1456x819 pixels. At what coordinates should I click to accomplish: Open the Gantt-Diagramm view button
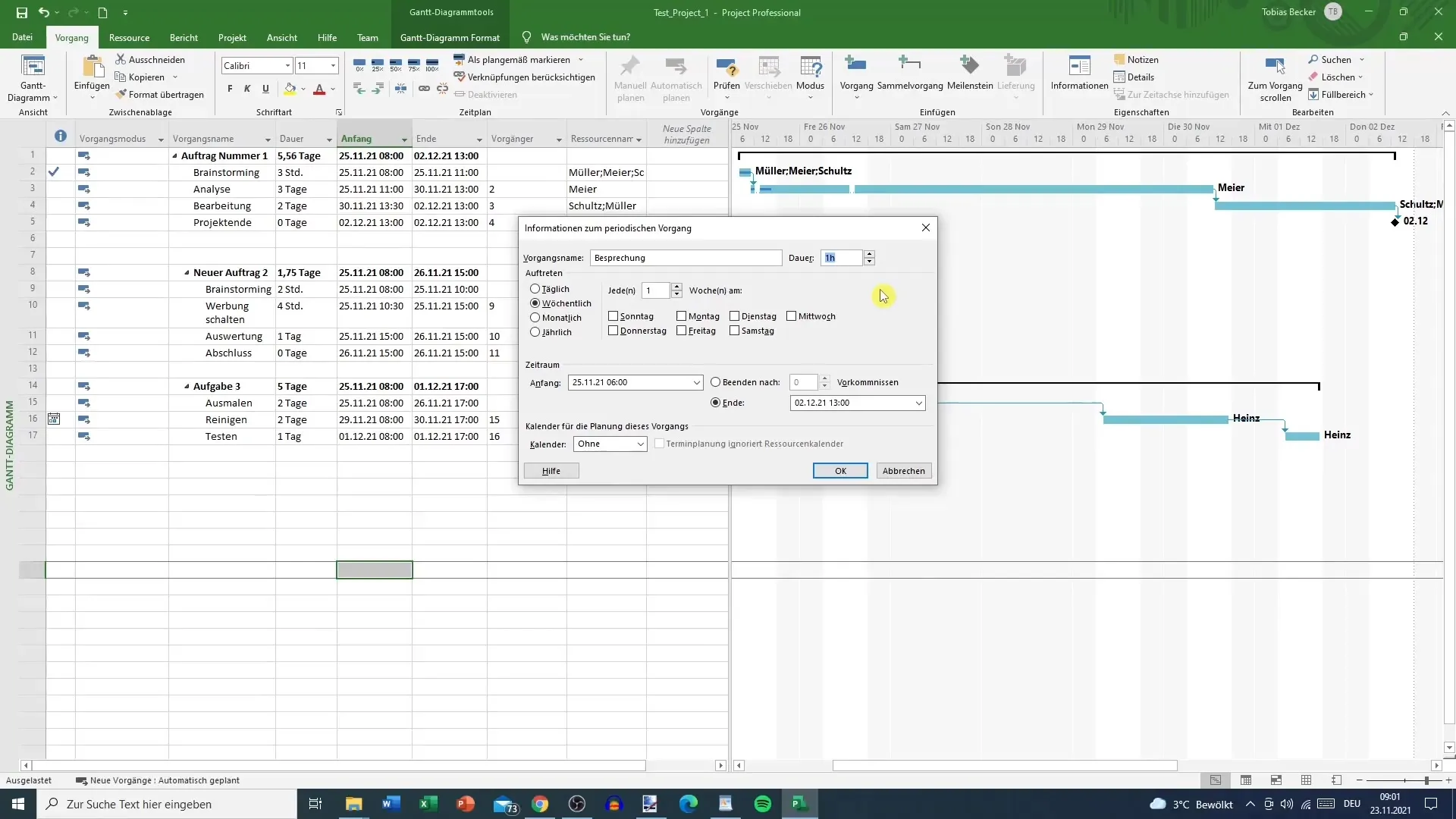click(33, 79)
